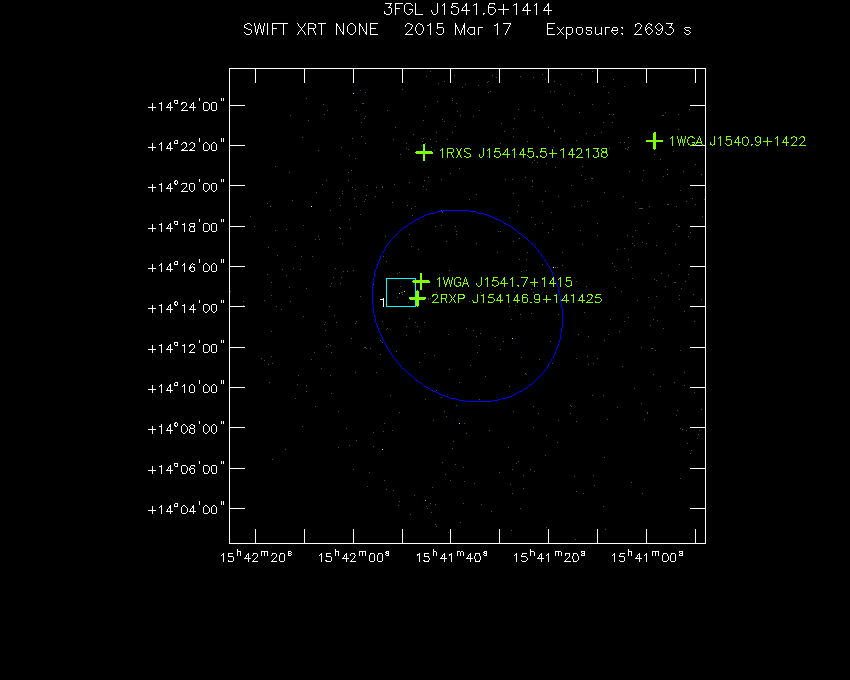Click the label 2RXP J154146.9+141425
The width and height of the screenshot is (850, 680).
[x=517, y=299]
